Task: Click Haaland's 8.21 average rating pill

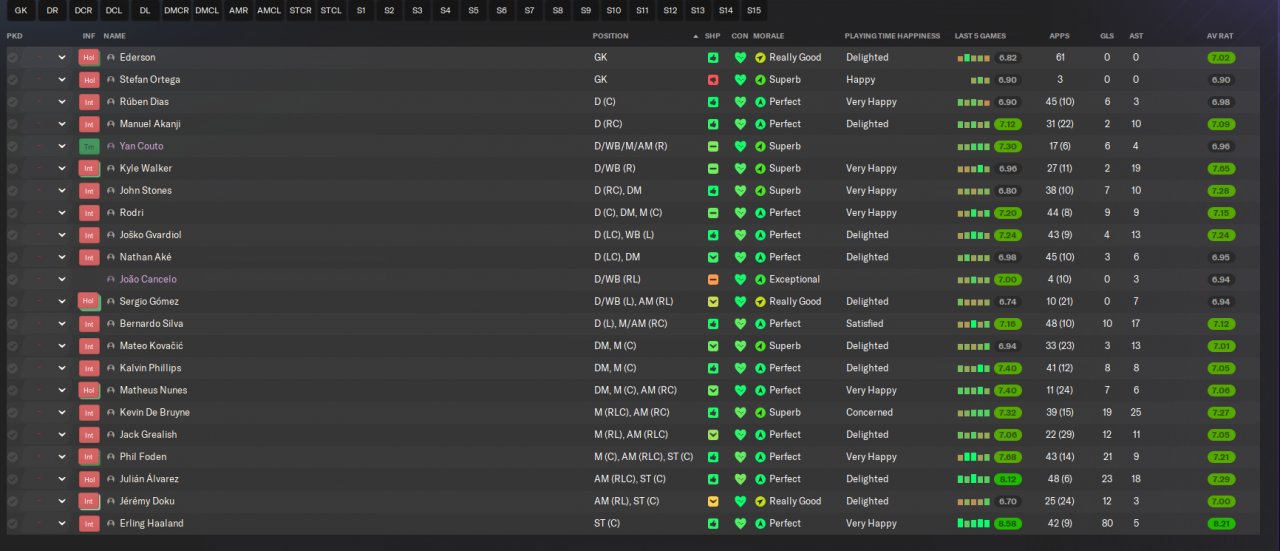Action: [1221, 524]
